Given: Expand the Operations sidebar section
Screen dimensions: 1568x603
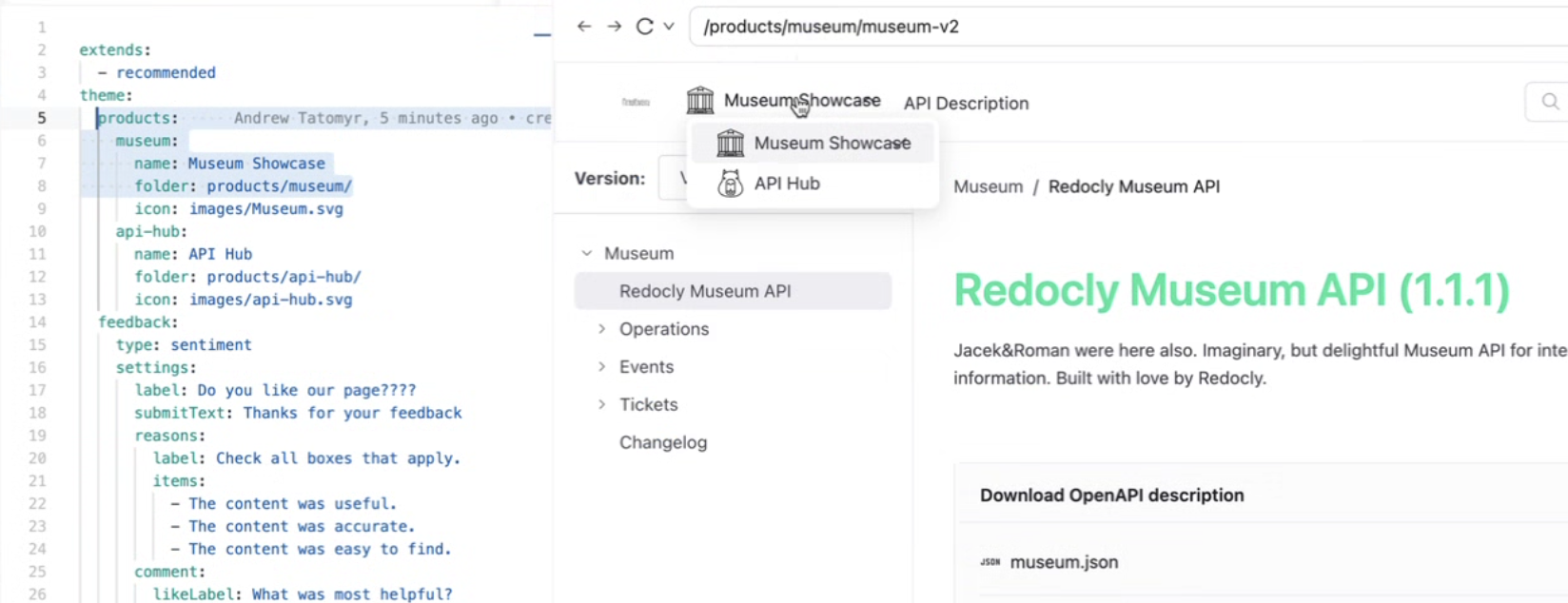Looking at the screenshot, I should tap(601, 329).
